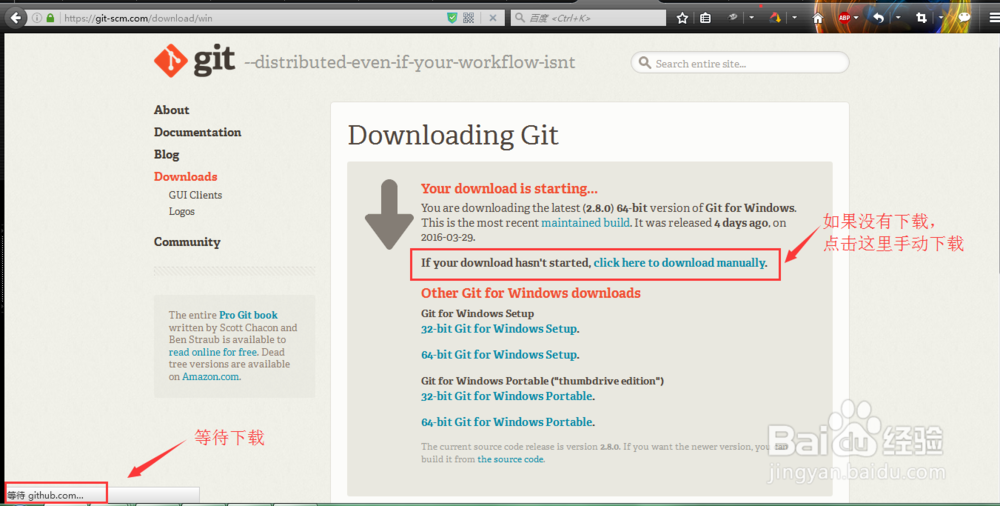
Task: Click Other Git for Windows downloads heading
Action: pos(531,294)
